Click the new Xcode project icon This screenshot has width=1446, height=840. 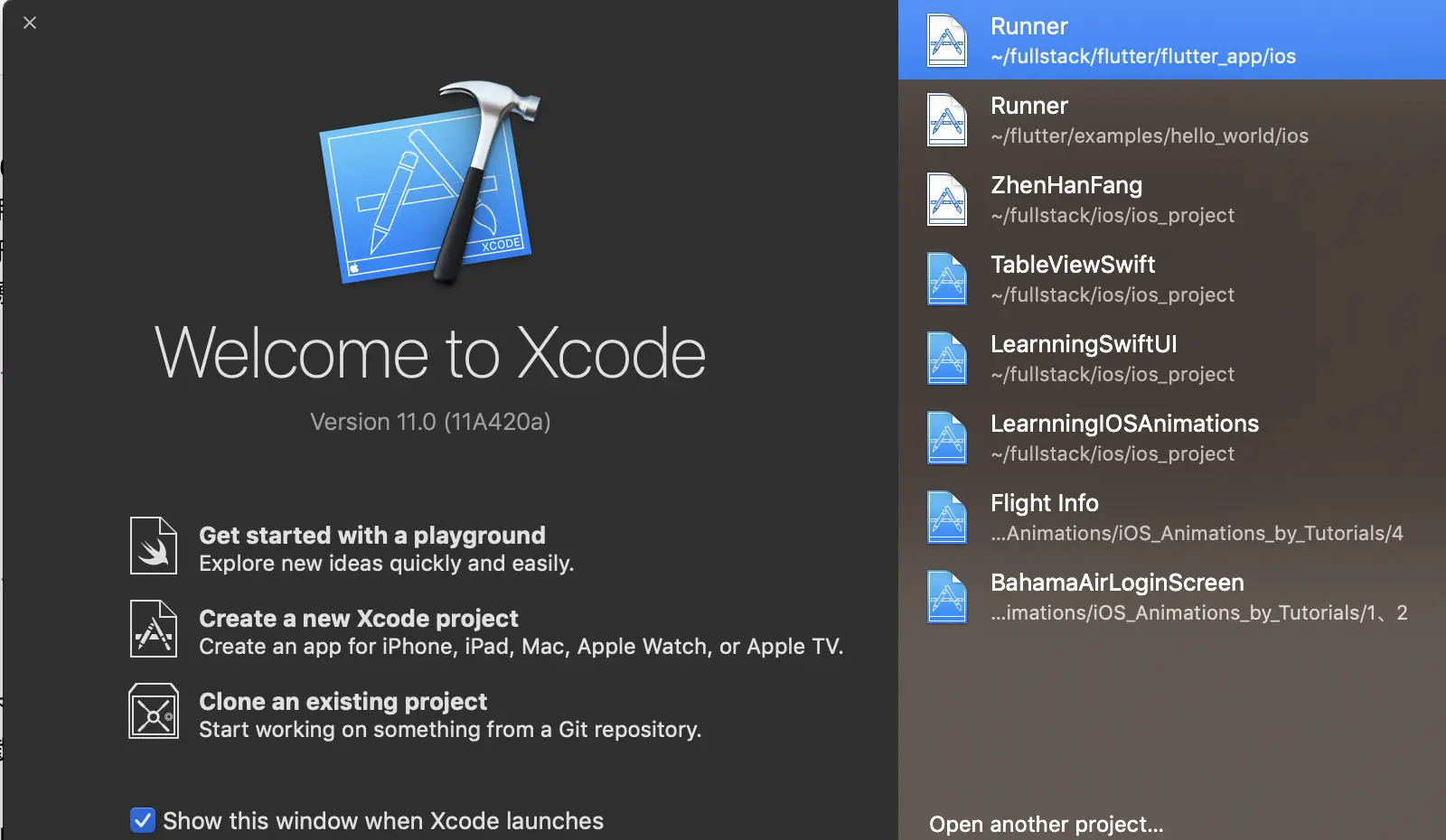(x=154, y=629)
